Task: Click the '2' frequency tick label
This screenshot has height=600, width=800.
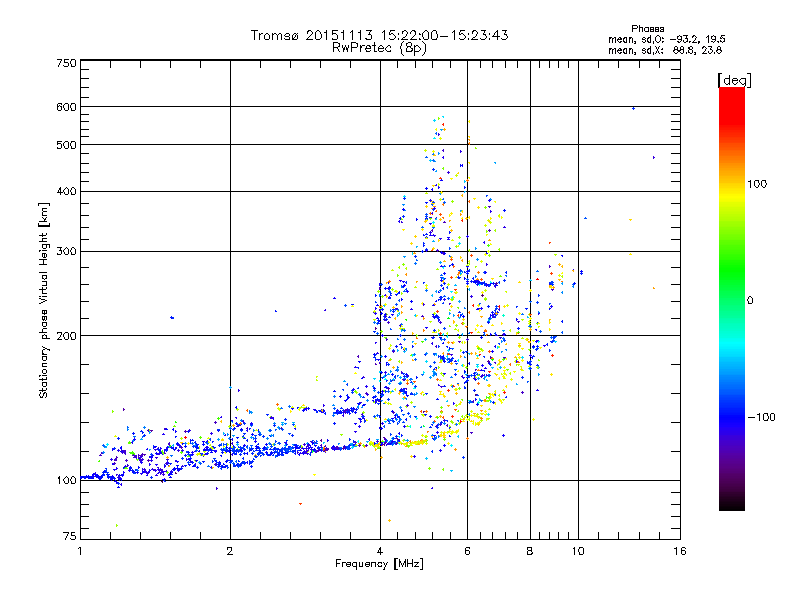Action: (x=230, y=551)
